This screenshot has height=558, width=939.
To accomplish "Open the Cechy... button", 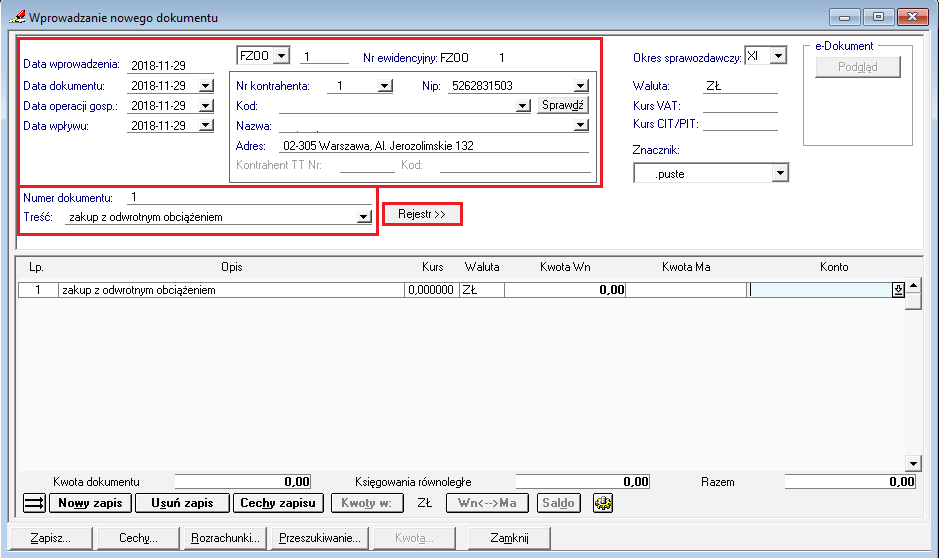I will pyautogui.click(x=138, y=538).
